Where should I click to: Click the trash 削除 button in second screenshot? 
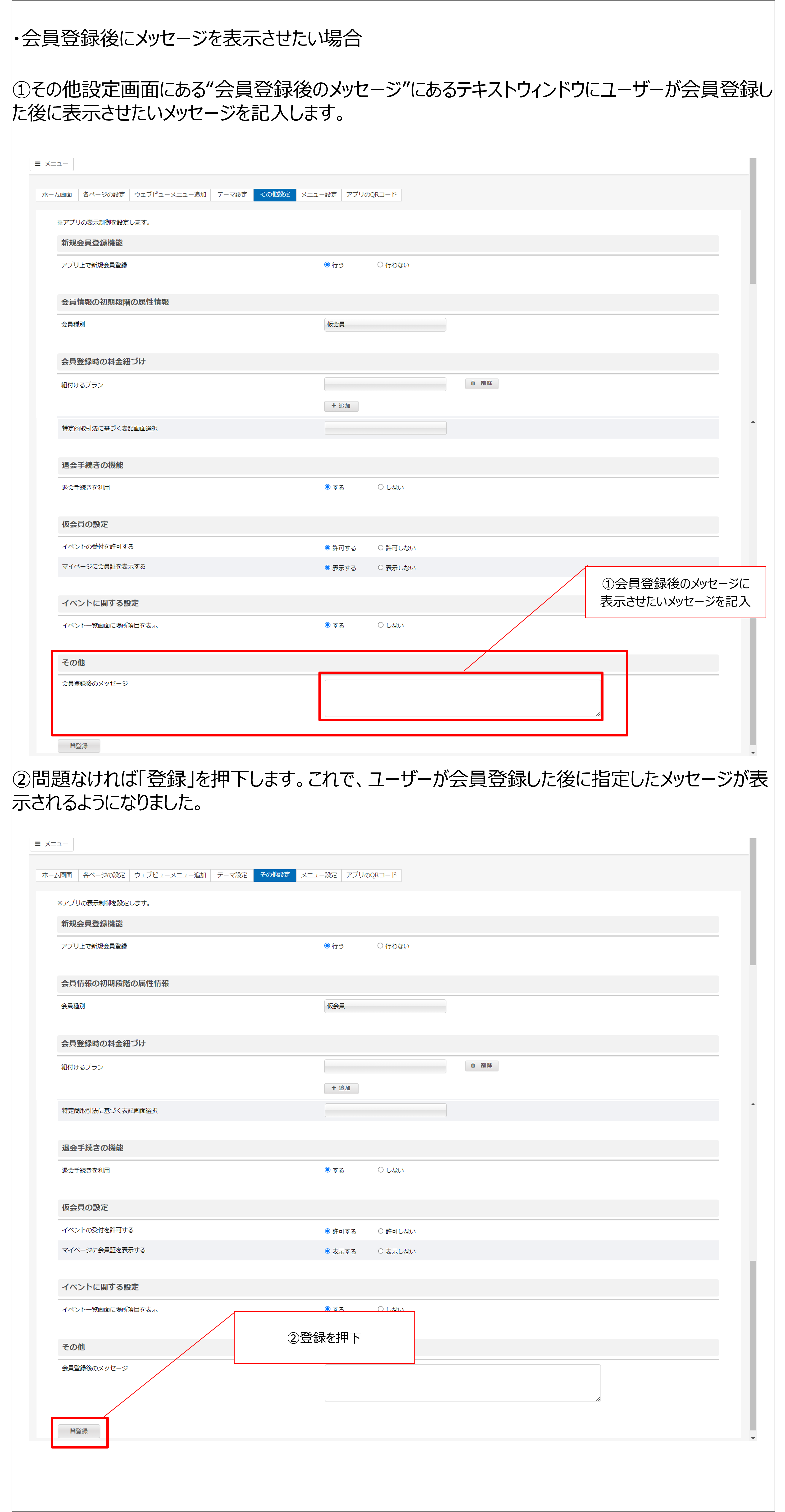point(481,1065)
